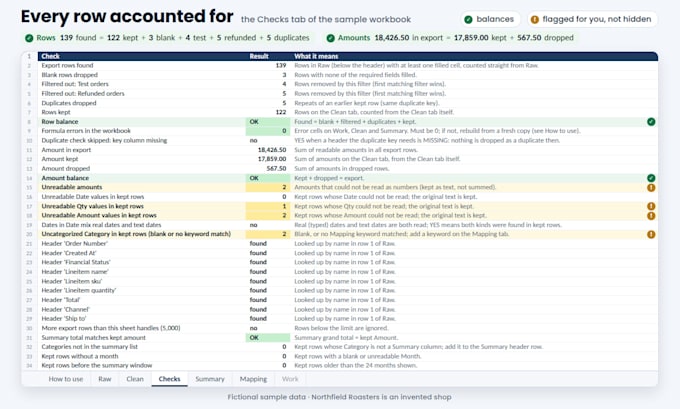Click the Header 'Order Number' cell
680x409 pixels.
click(142, 244)
